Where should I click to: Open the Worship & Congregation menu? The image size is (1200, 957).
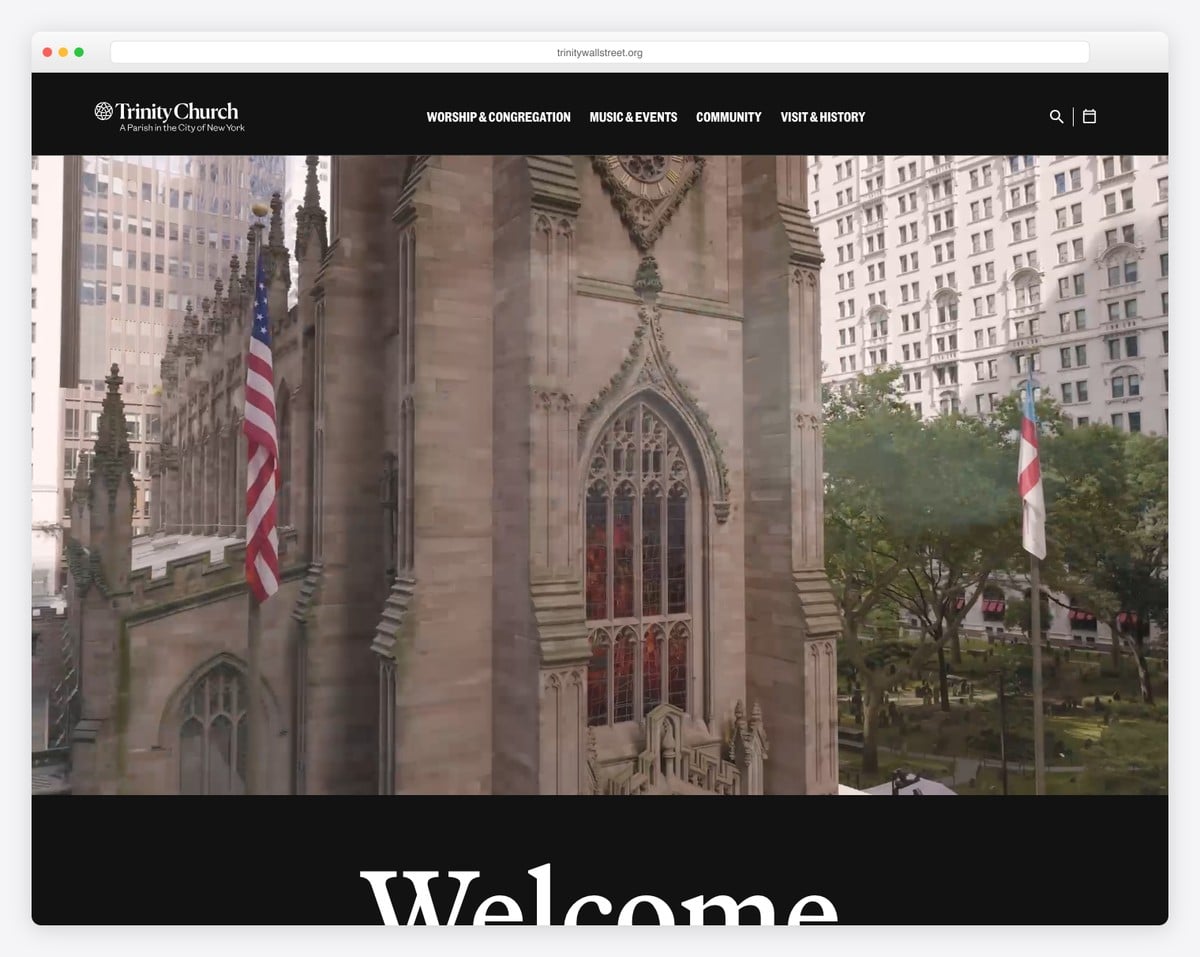coord(498,117)
